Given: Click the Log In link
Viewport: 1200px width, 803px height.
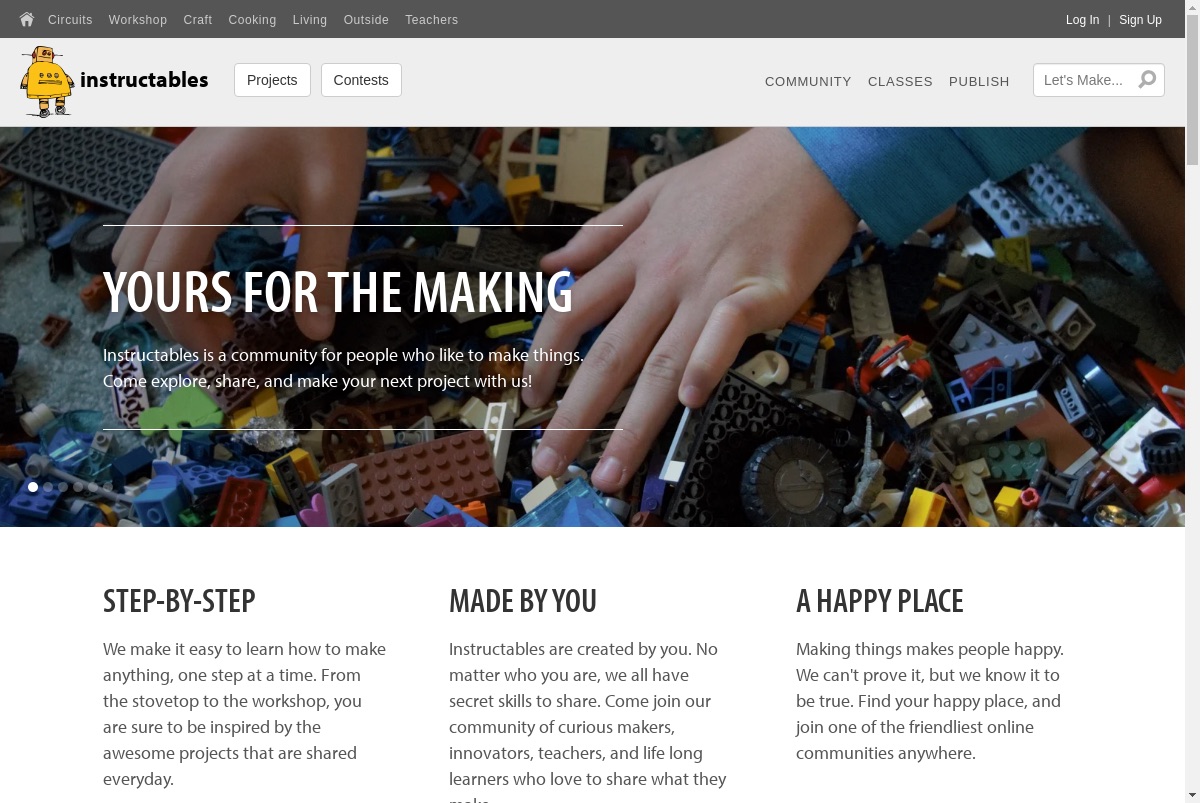Looking at the screenshot, I should coord(1082,19).
